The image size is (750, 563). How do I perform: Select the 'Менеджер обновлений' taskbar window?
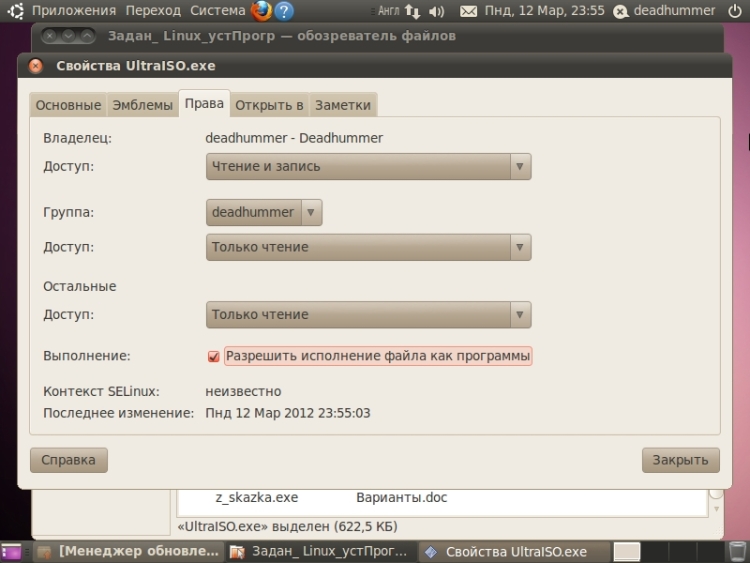pyautogui.click(x=128, y=551)
